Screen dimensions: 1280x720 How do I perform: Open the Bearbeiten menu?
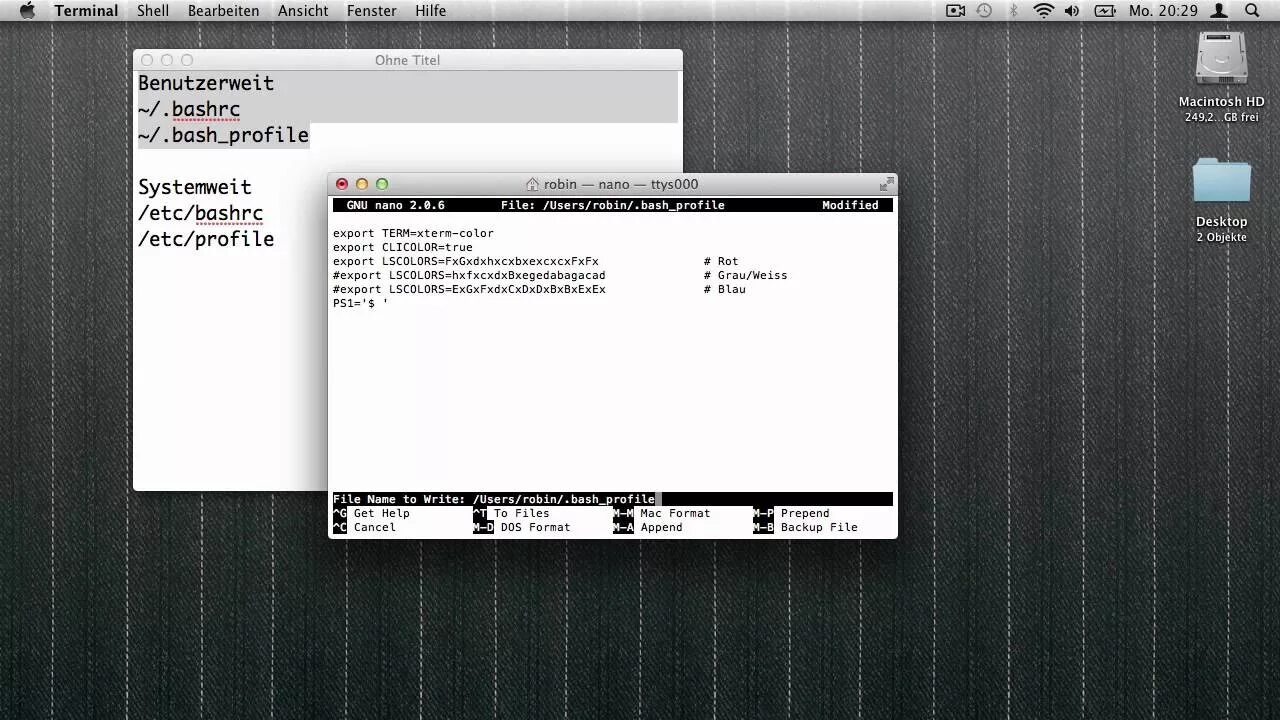point(223,11)
